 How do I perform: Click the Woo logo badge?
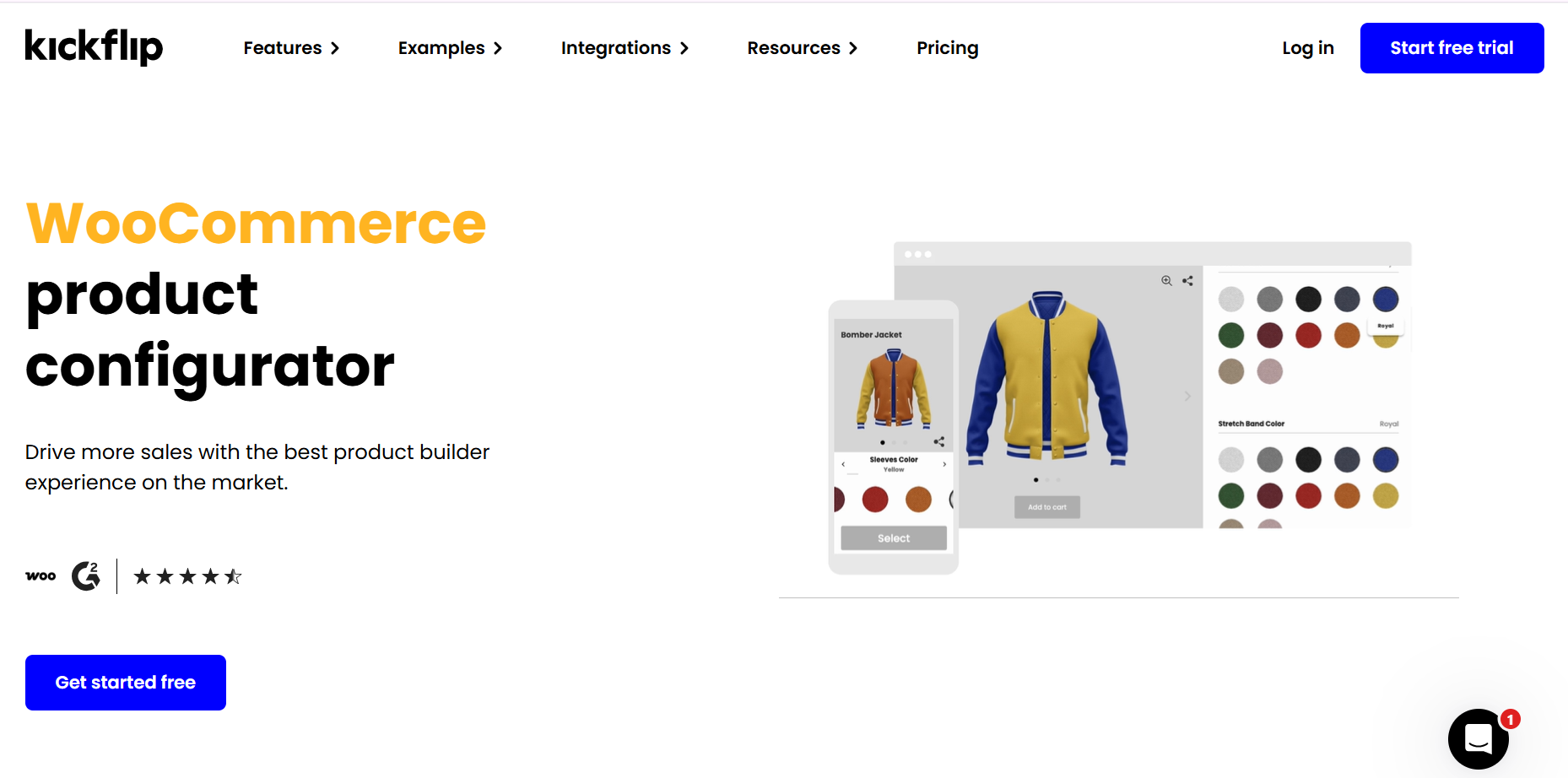pyautogui.click(x=41, y=576)
